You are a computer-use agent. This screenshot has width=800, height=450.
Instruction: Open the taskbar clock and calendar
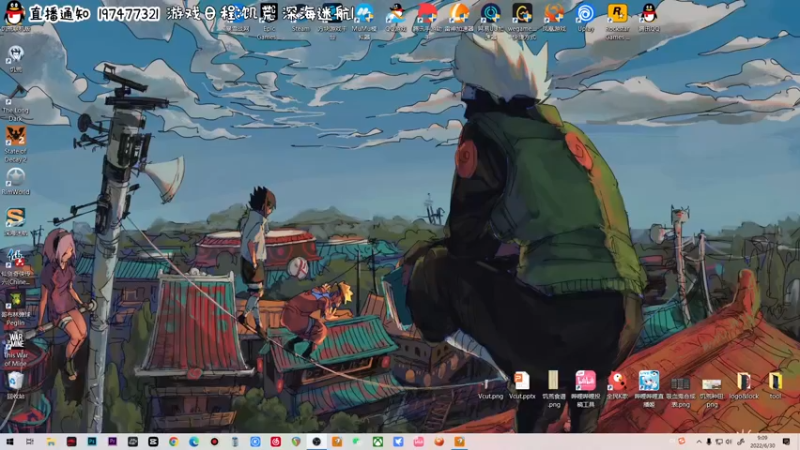(x=763, y=442)
